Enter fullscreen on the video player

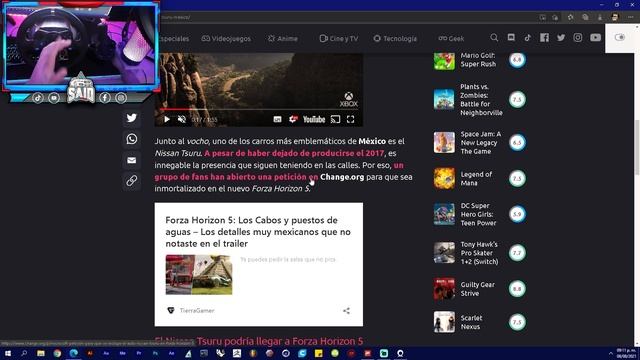(351, 120)
